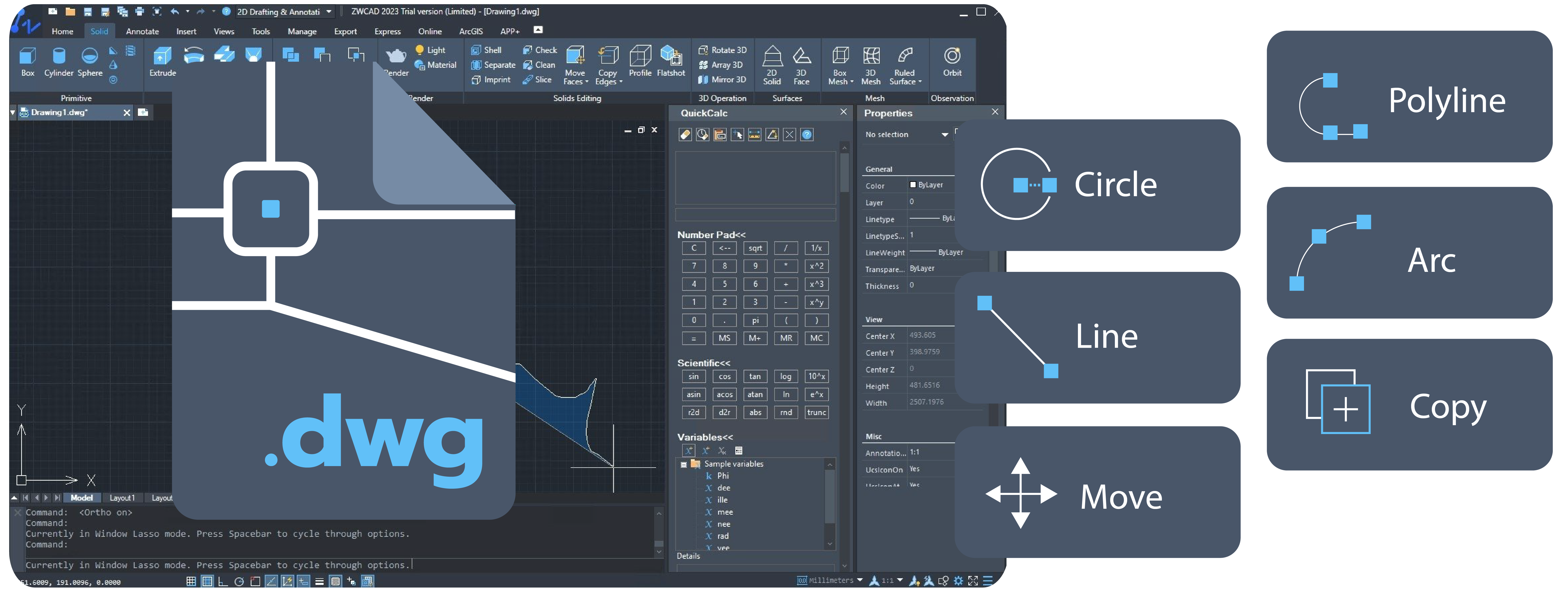Open the Copy Edges dropdown arrow
The image size is (1568, 594).
tap(621, 82)
